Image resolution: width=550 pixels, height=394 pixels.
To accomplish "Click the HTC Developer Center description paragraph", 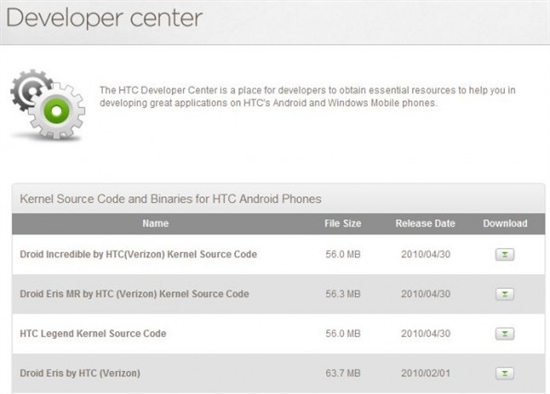I will pyautogui.click(x=308, y=96).
